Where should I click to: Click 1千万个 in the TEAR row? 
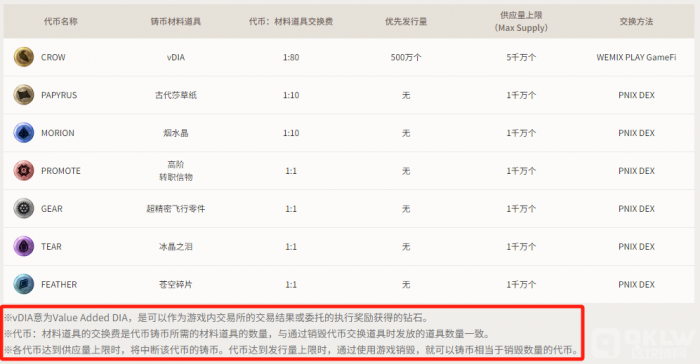(x=521, y=247)
